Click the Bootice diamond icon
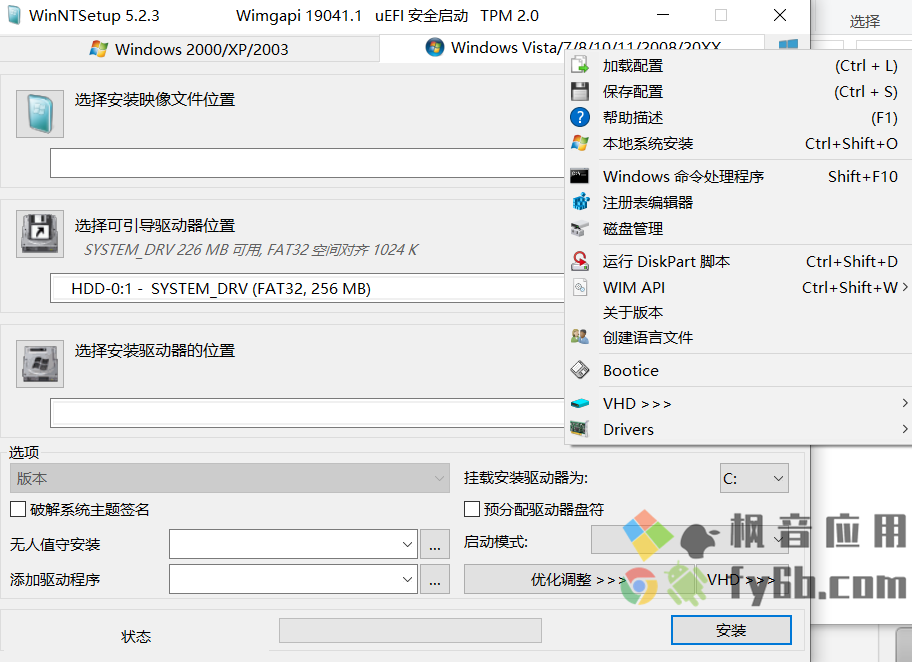The height and width of the screenshot is (662, 912). point(580,370)
